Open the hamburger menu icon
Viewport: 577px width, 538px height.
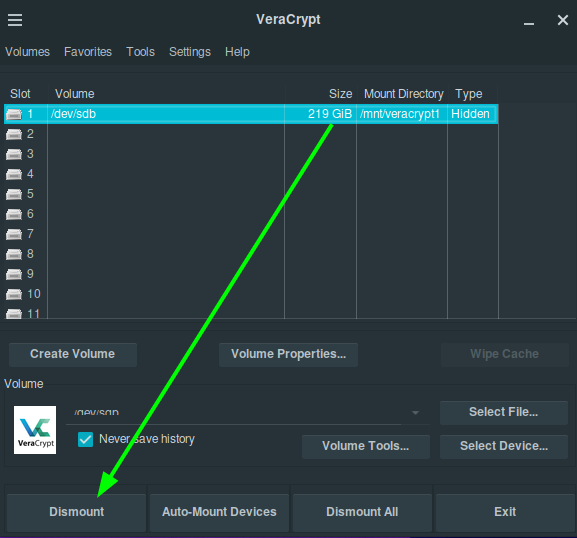point(15,20)
